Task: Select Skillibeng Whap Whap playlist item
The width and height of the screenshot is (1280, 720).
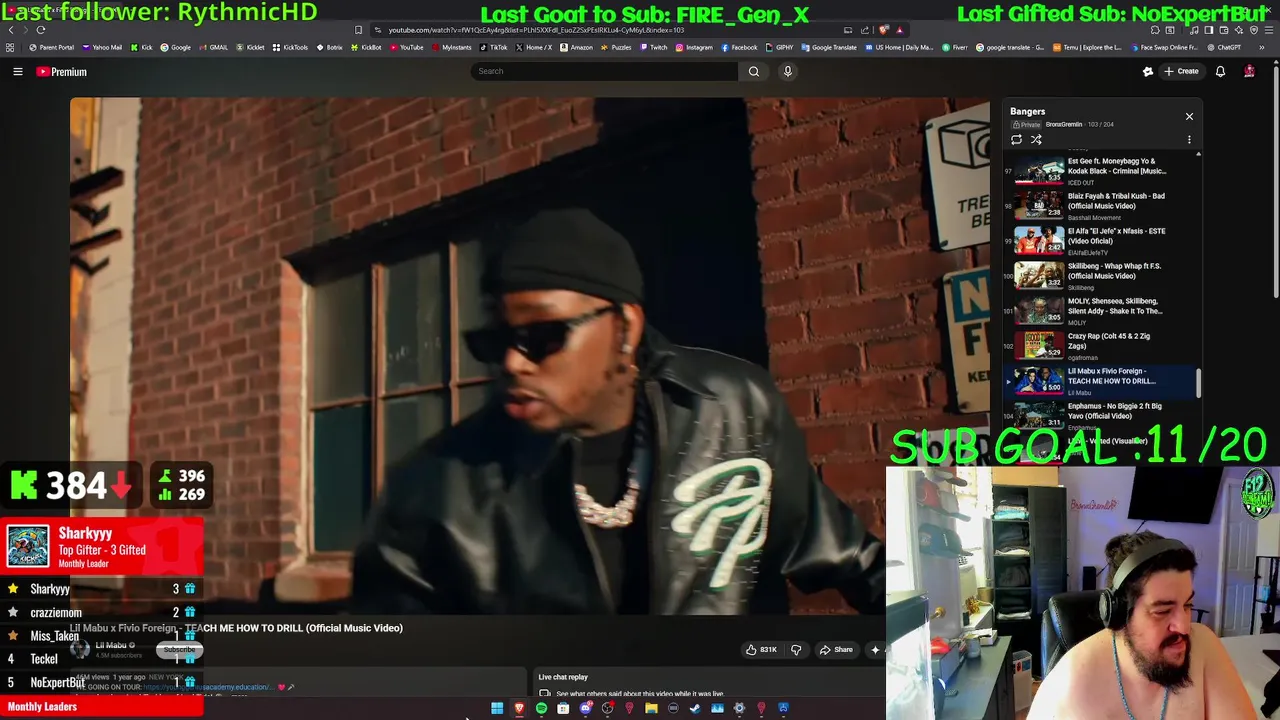Action: tap(1097, 276)
